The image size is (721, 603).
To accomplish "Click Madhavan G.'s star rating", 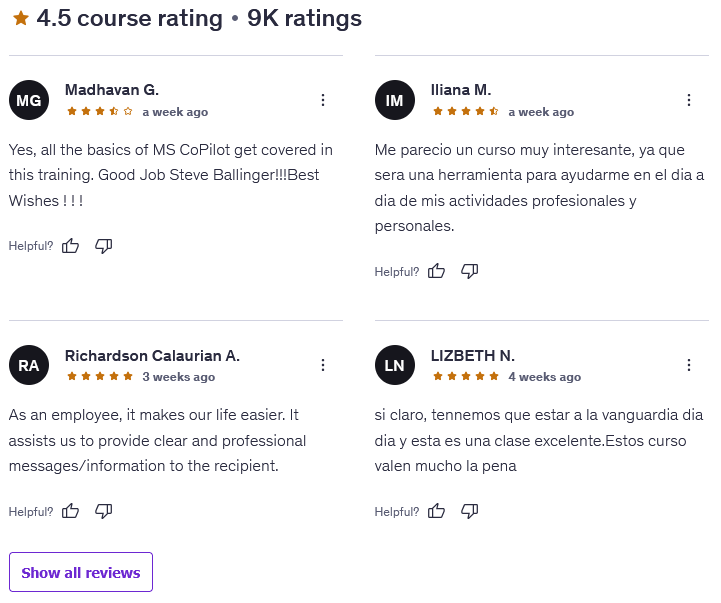I will point(100,112).
